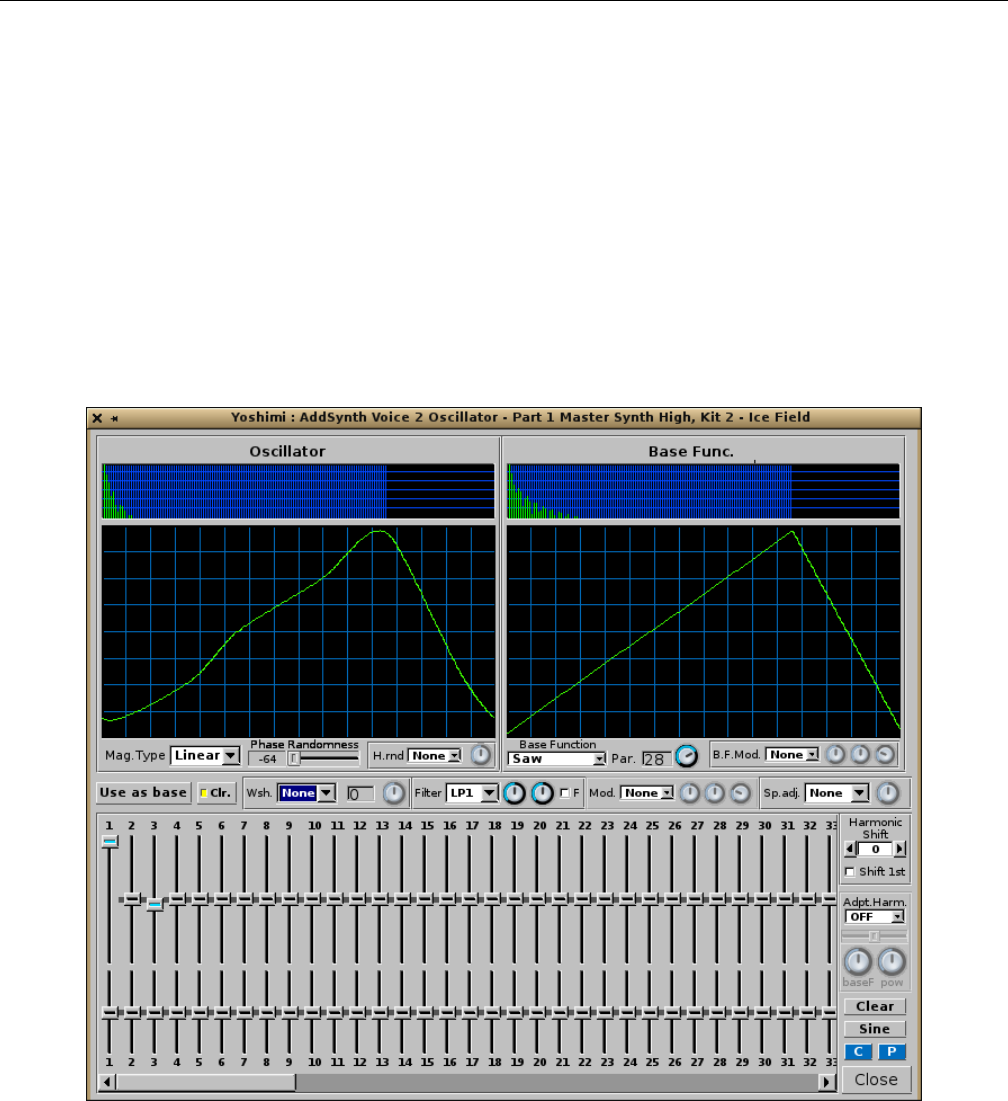Click the Phase Randomness slider
Image resolution: width=1008 pixels, height=1101 pixels.
324,758
